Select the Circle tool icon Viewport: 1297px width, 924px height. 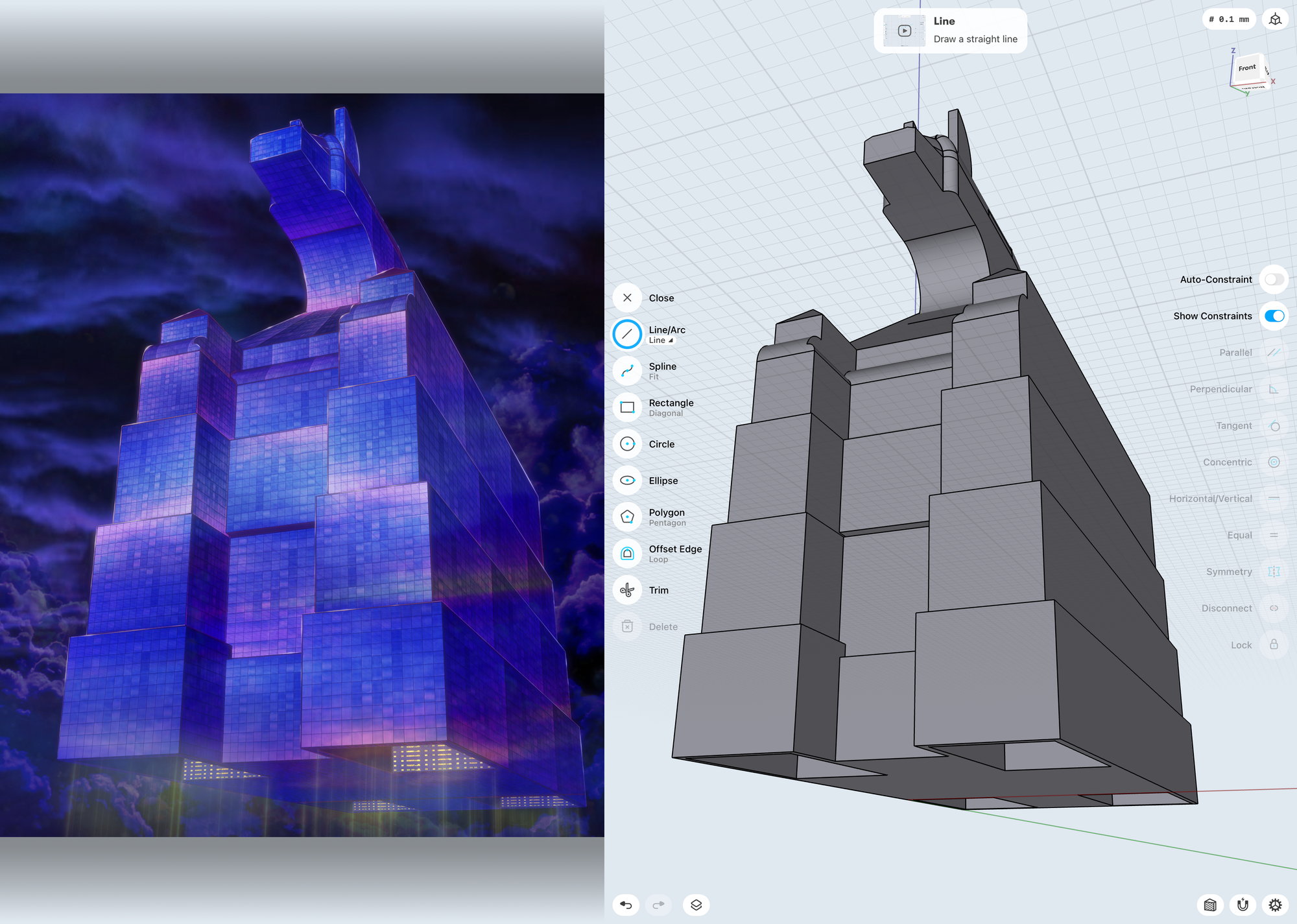(x=627, y=444)
